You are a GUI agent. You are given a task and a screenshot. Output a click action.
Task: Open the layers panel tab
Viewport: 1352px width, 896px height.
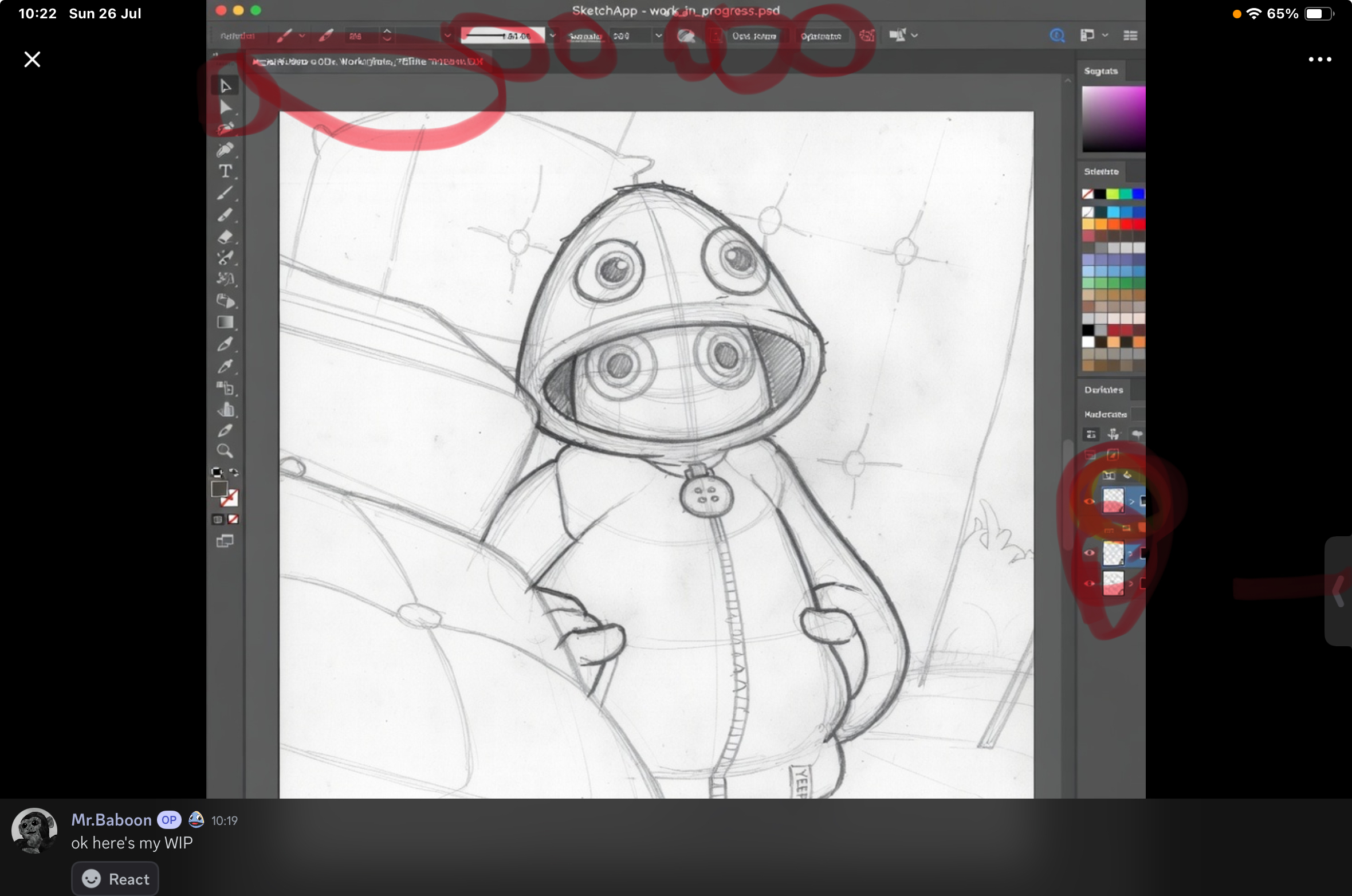[1103, 390]
